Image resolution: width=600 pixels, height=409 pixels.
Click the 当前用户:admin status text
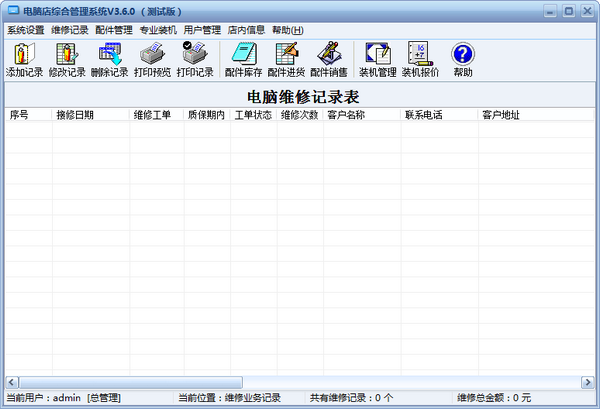pos(64,398)
